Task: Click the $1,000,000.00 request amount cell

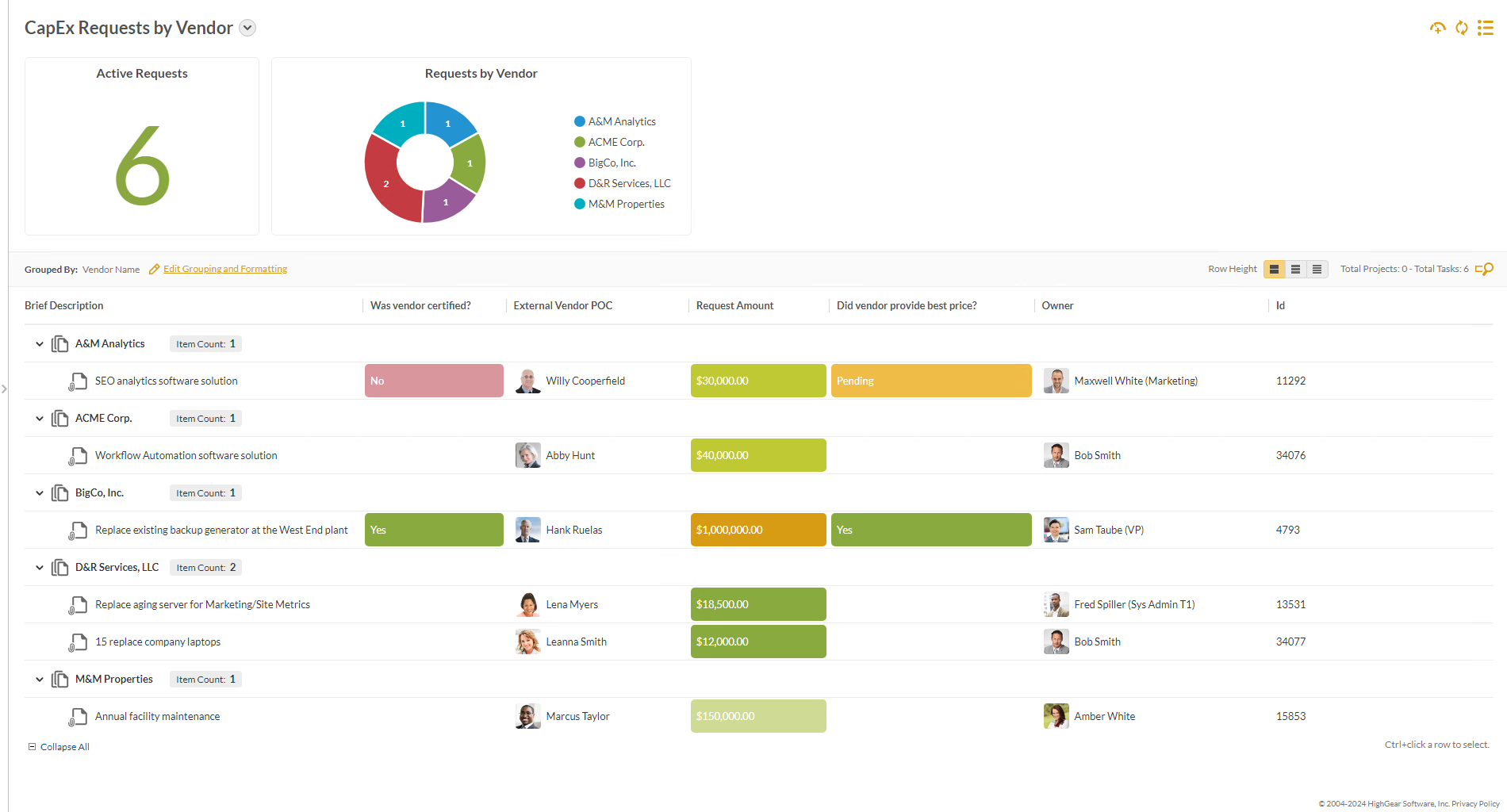Action: coord(758,530)
